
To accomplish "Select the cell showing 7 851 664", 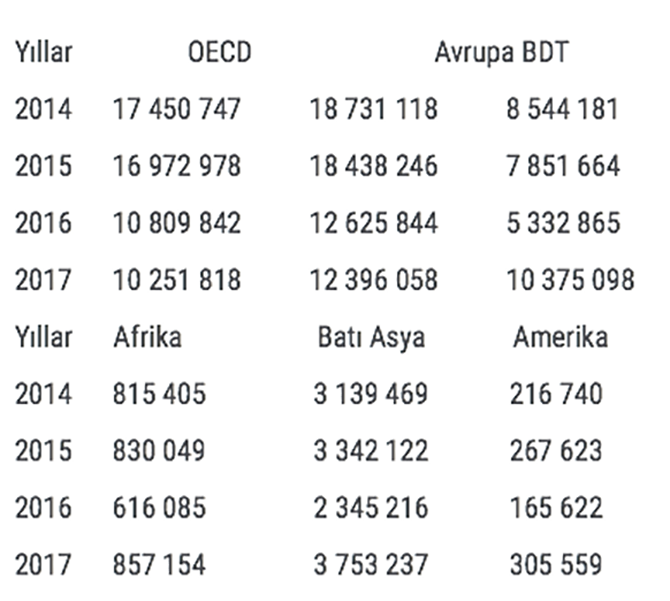I will (x=563, y=165).
